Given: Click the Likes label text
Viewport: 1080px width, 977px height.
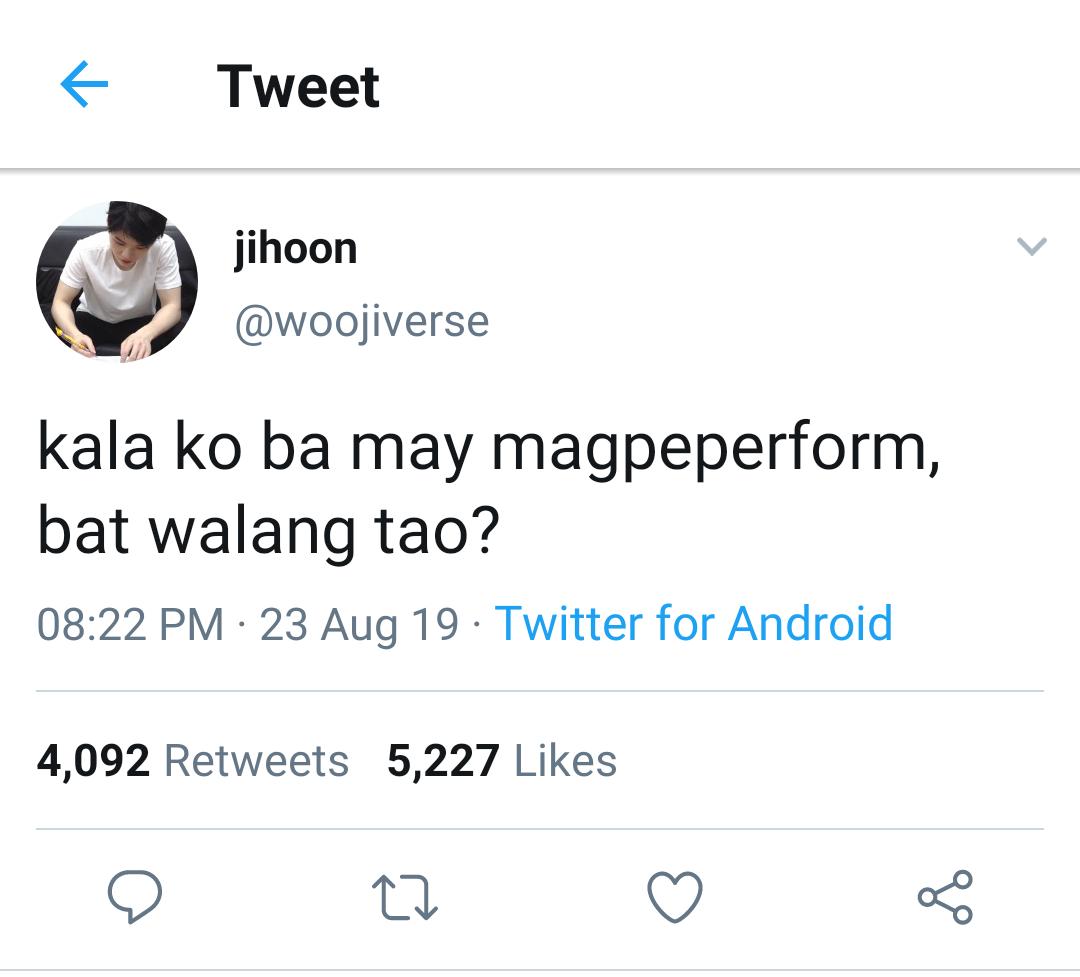Looking at the screenshot, I should (565, 761).
